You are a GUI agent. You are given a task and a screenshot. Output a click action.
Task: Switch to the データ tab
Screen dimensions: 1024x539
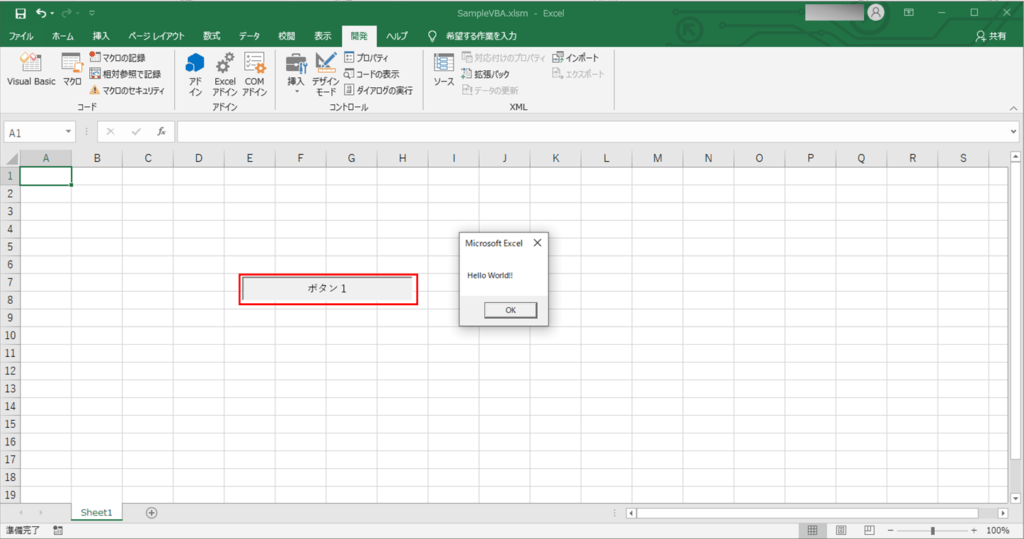[249, 36]
